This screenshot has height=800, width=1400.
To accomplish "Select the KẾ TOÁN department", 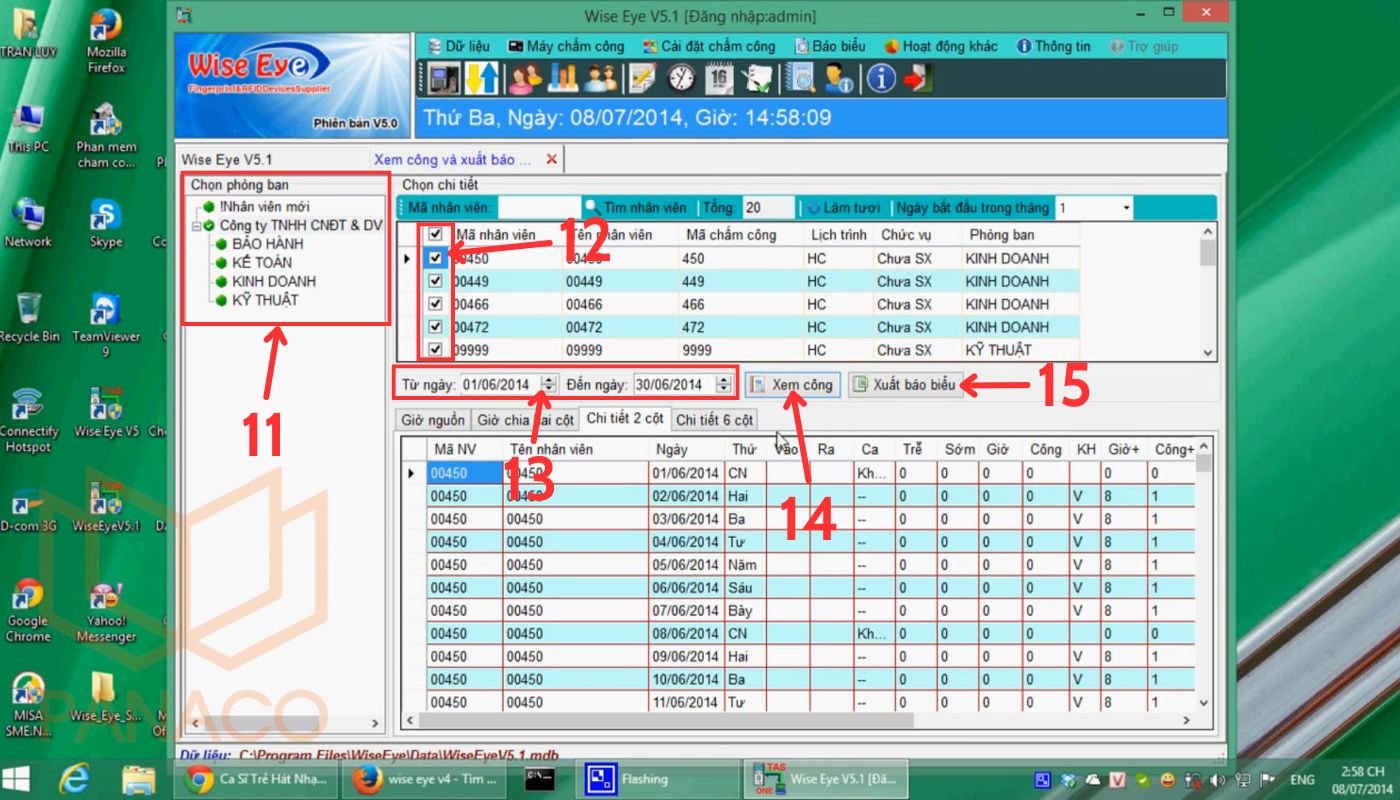I will click(x=262, y=262).
